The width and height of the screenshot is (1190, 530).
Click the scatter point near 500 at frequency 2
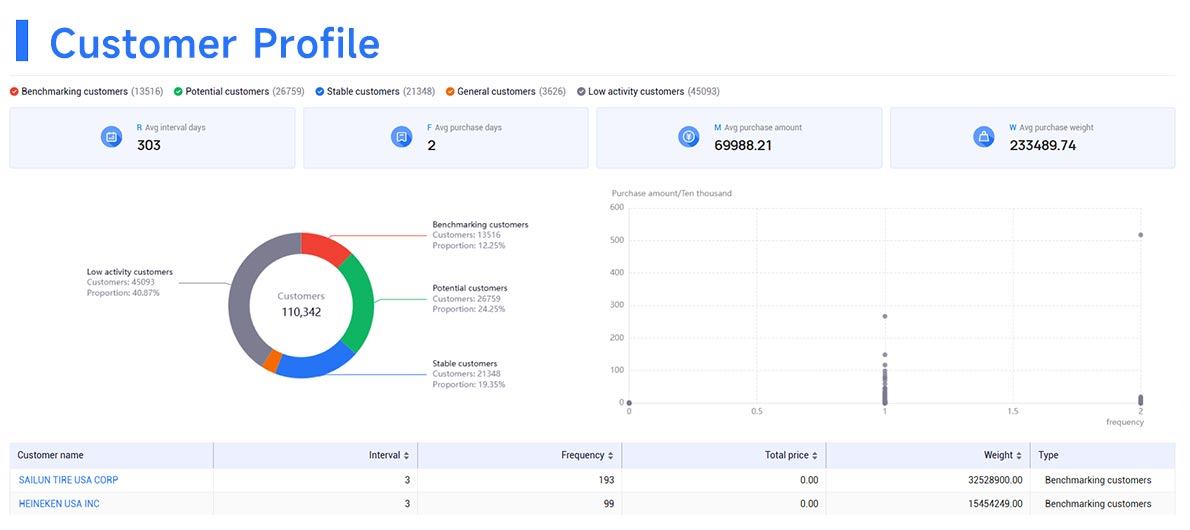coord(1140,235)
